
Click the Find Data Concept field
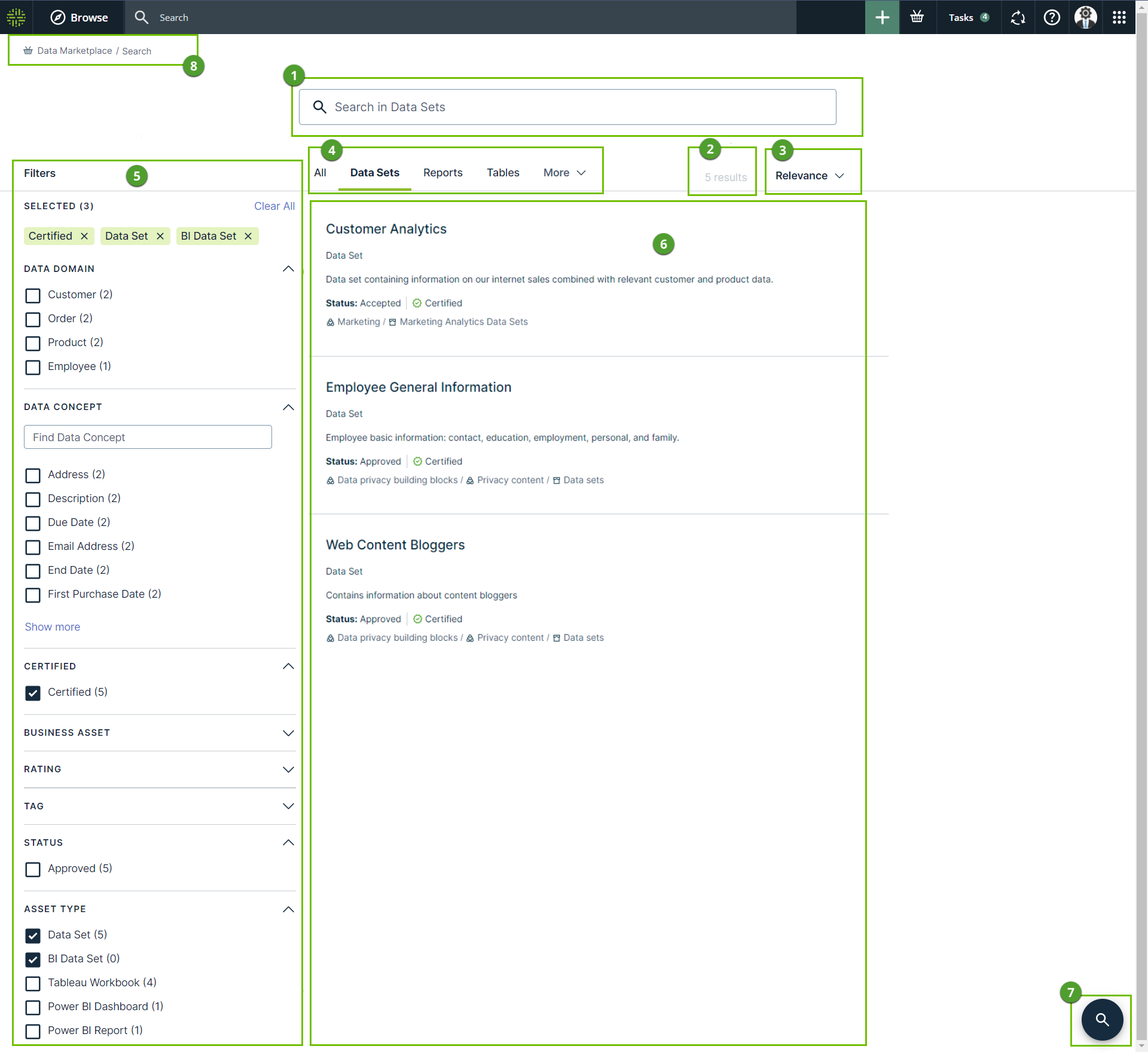[x=148, y=437]
